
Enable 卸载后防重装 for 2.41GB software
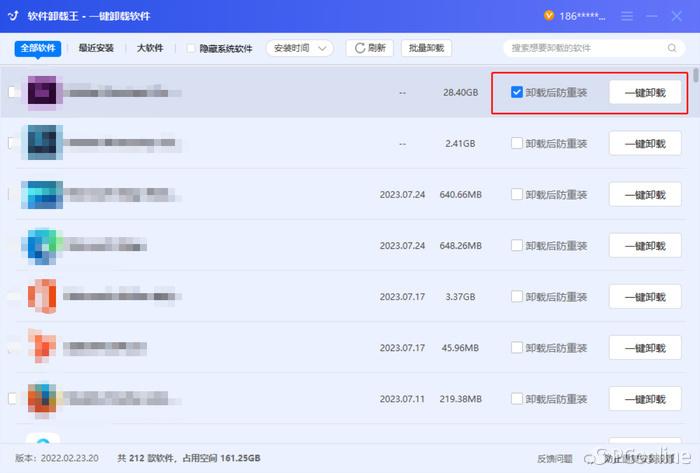(x=517, y=143)
